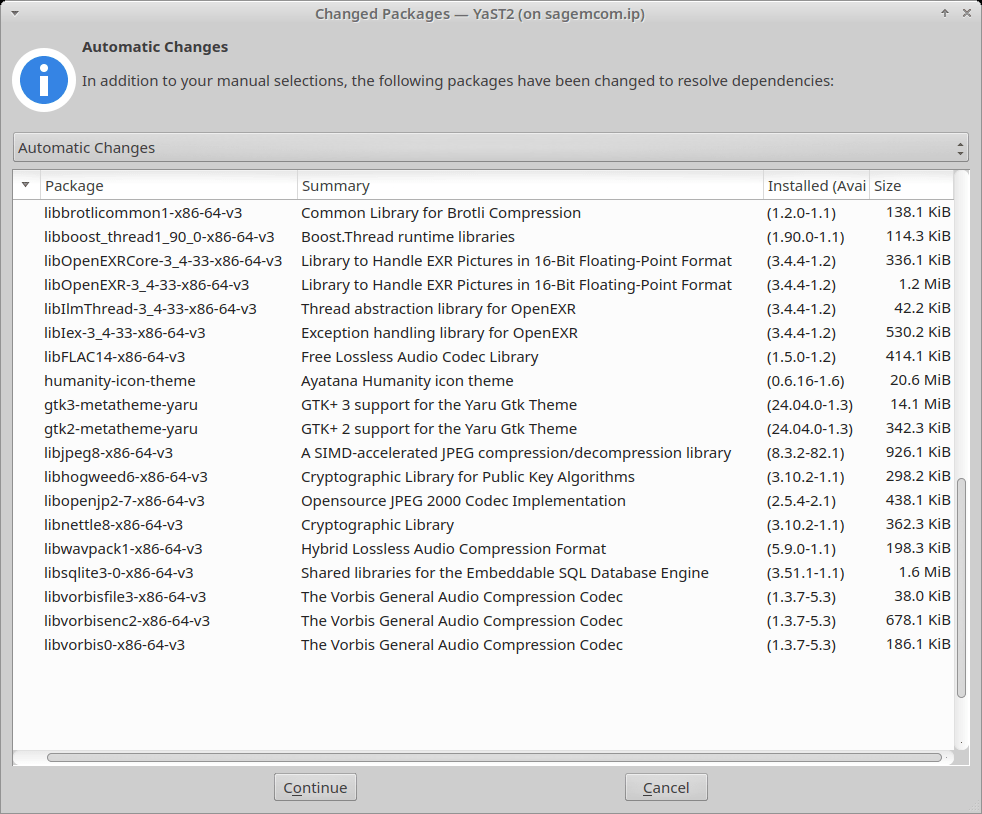The width and height of the screenshot is (982, 814).
Task: Select the libjpeg8-x86-64-v3 package row
Action: tap(108, 453)
